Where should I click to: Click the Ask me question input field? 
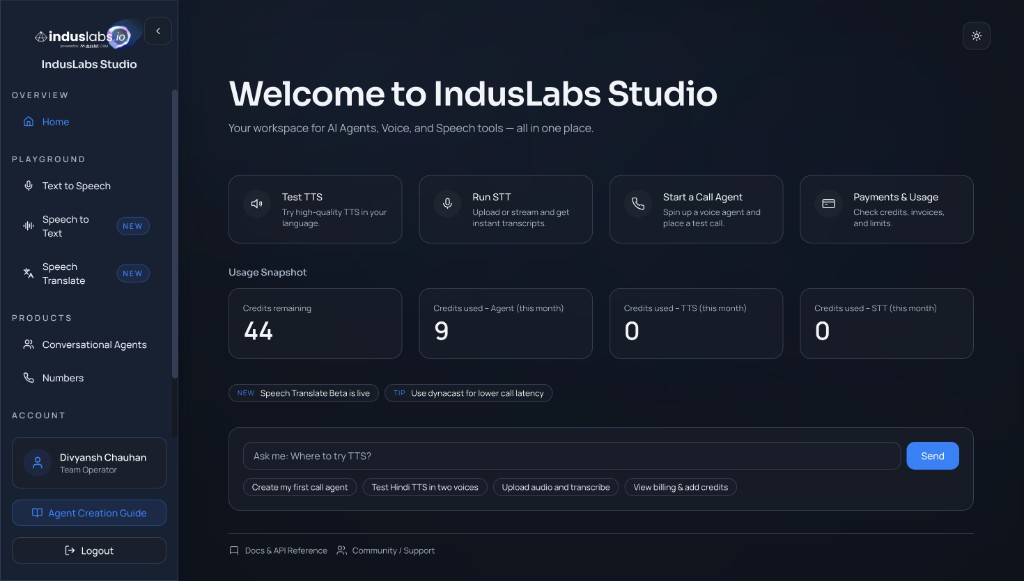point(570,455)
